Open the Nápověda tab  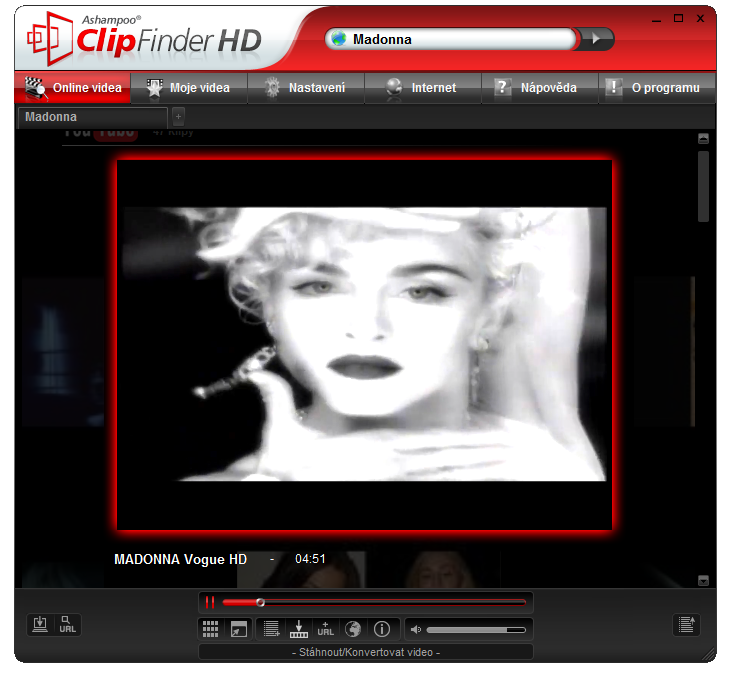coord(540,88)
